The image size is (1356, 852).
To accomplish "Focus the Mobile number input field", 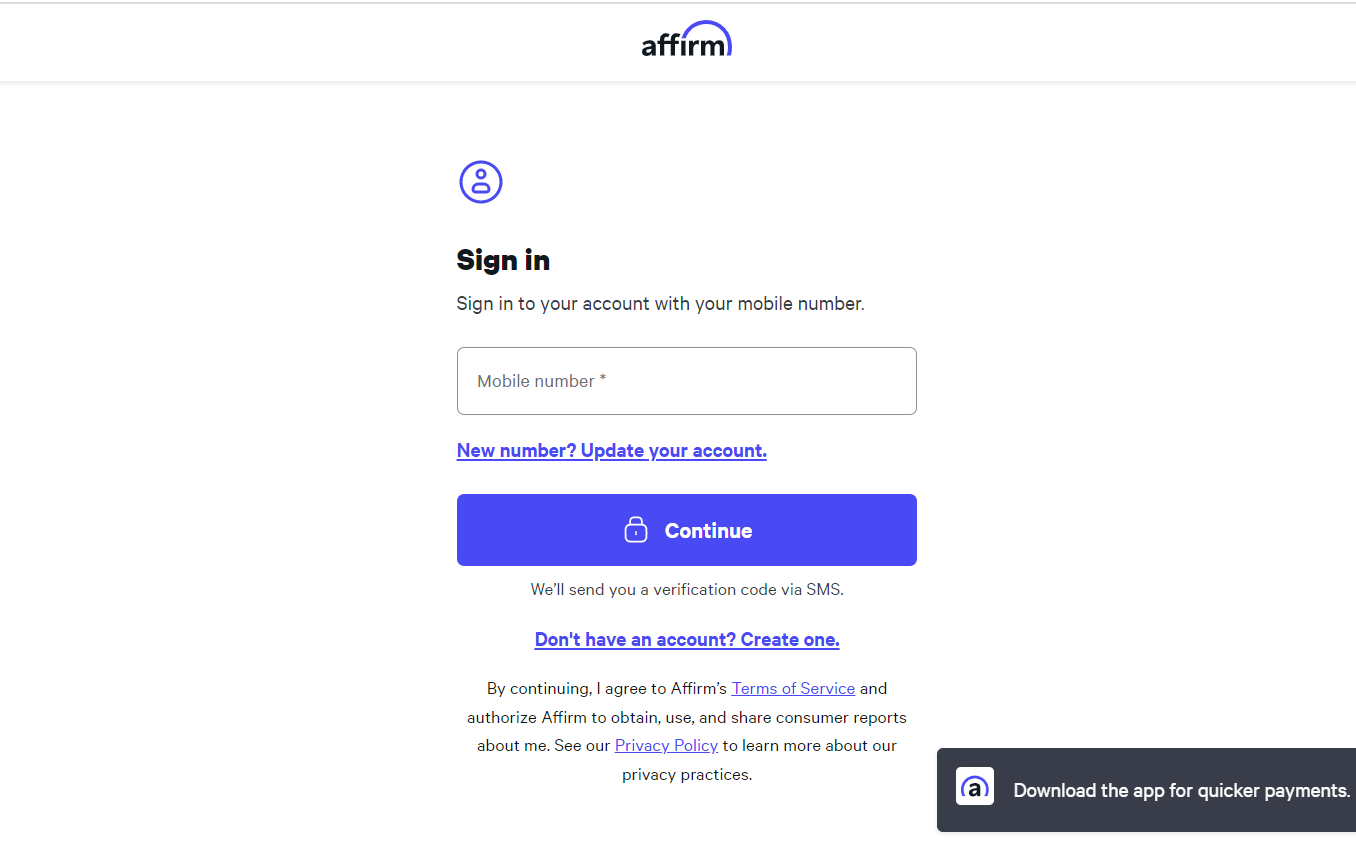I will pyautogui.click(x=686, y=381).
